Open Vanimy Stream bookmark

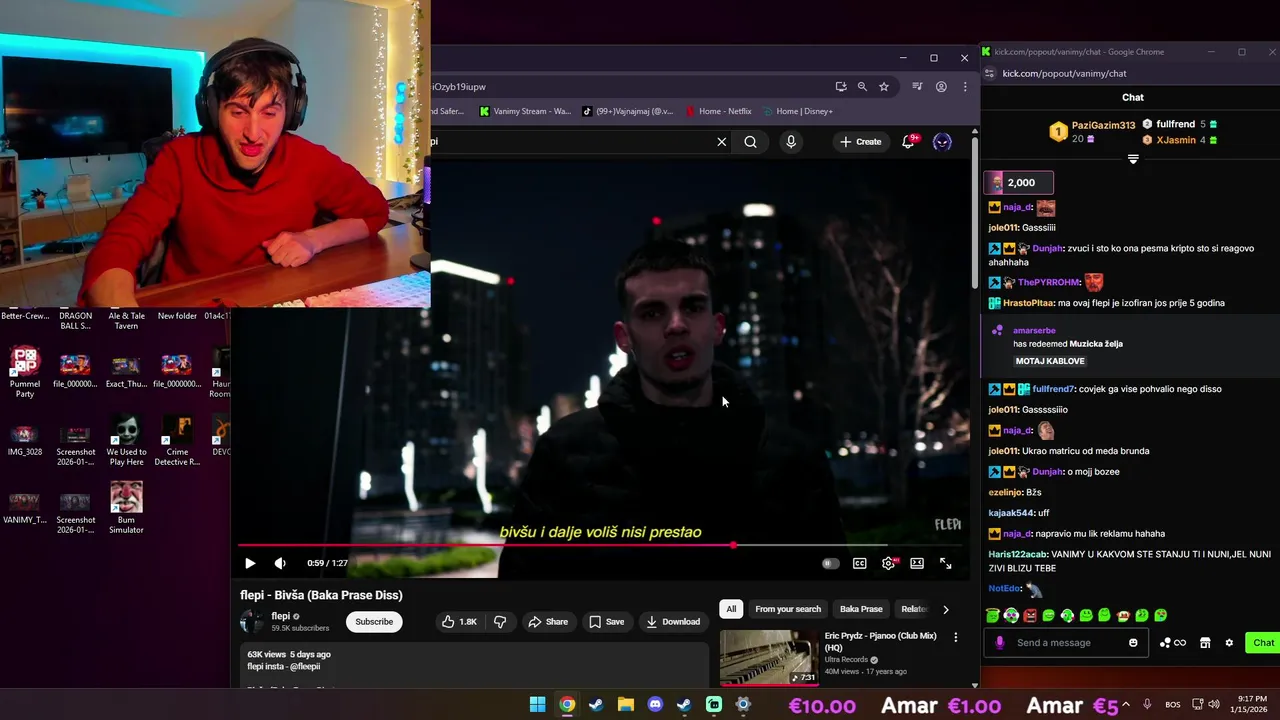[526, 111]
